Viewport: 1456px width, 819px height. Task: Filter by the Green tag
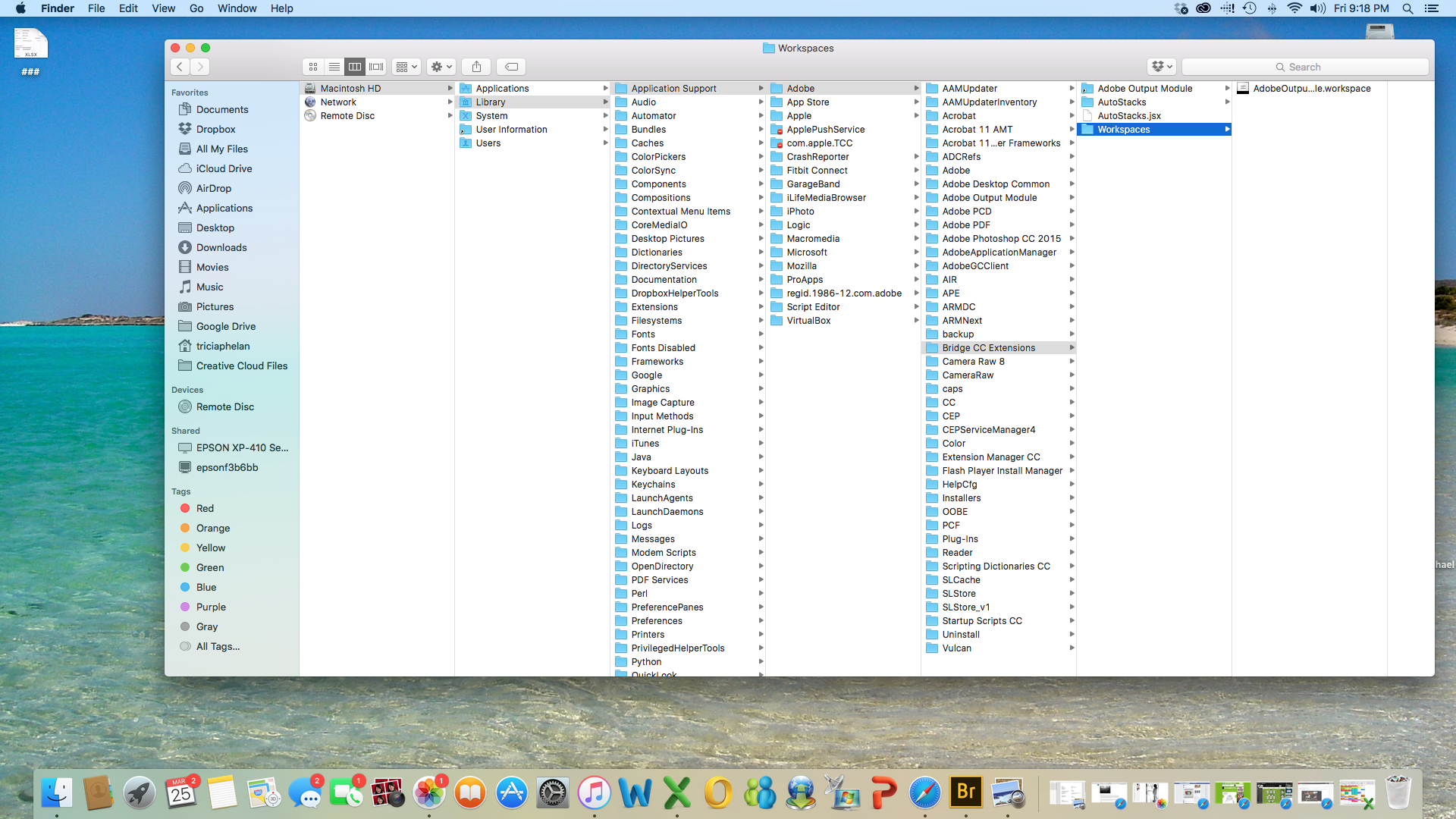click(x=209, y=567)
